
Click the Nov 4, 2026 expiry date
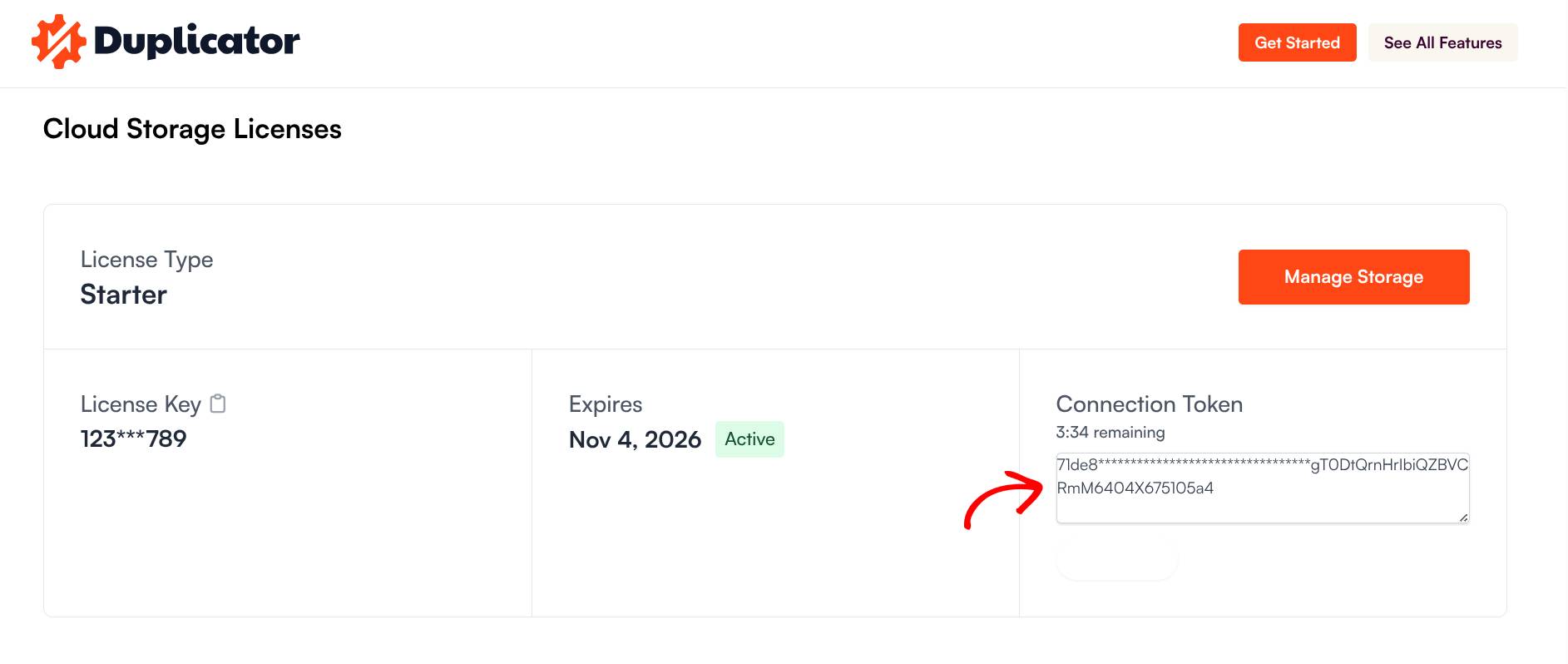click(635, 439)
